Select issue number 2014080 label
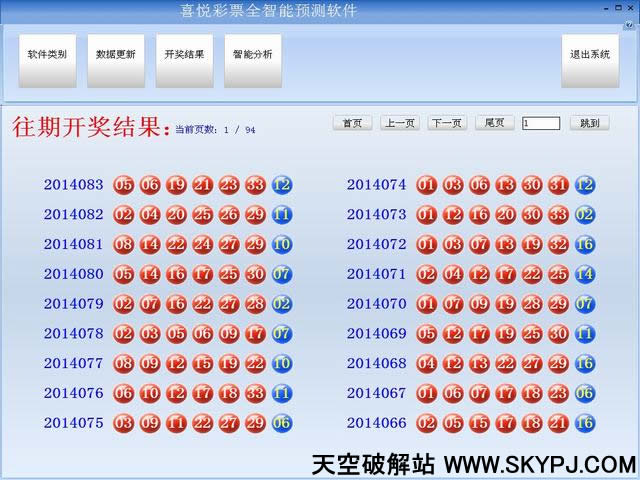640x480 pixels. pos(73,274)
